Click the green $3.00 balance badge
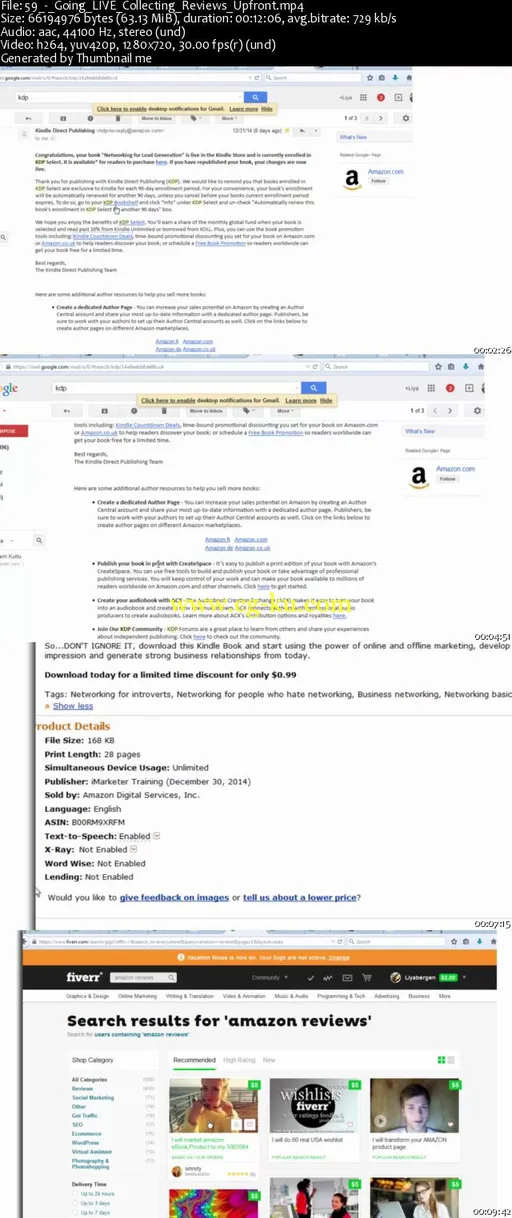512x1218 pixels. pyautogui.click(x=448, y=976)
